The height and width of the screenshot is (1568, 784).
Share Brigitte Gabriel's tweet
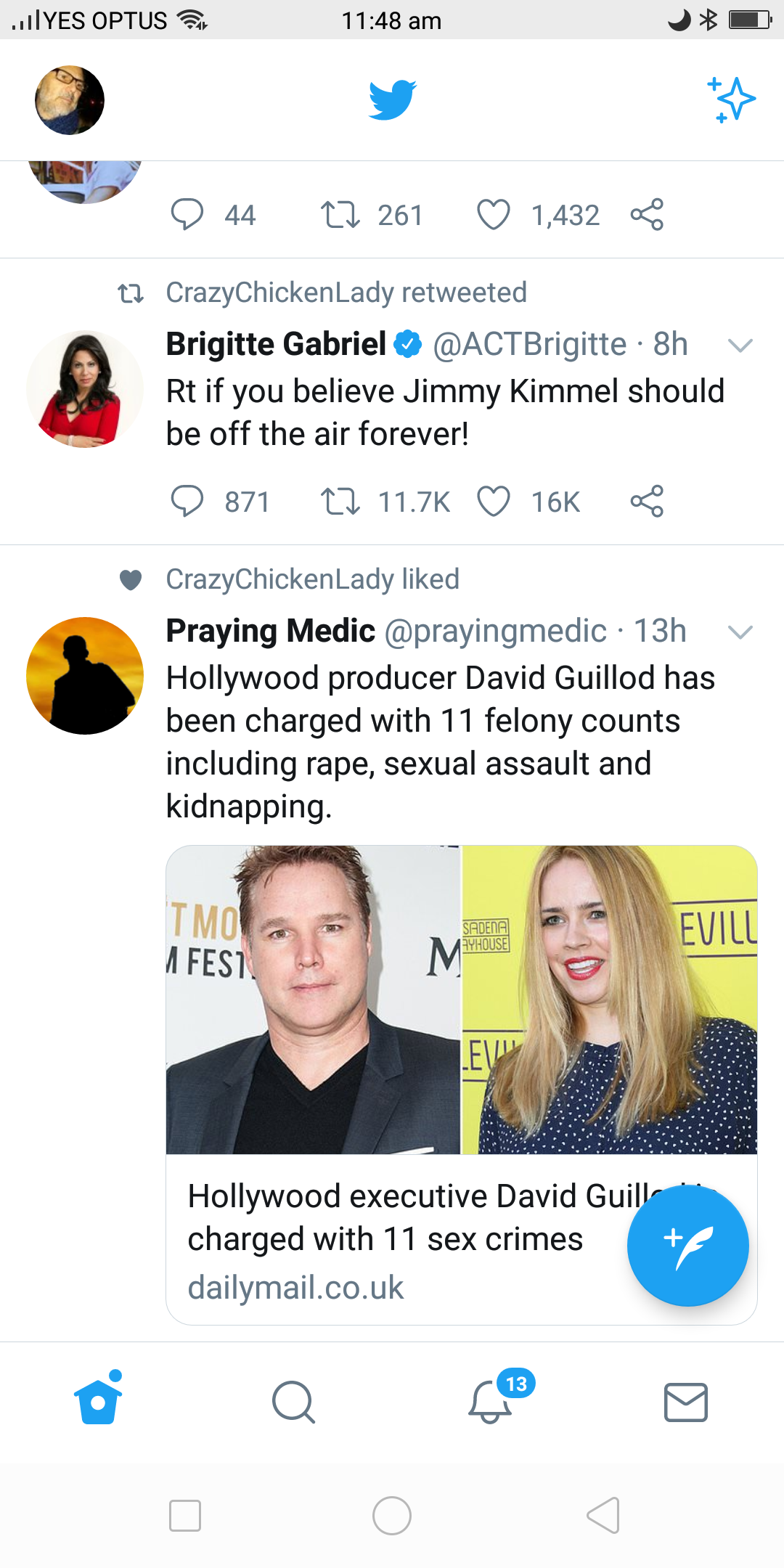[x=647, y=501]
